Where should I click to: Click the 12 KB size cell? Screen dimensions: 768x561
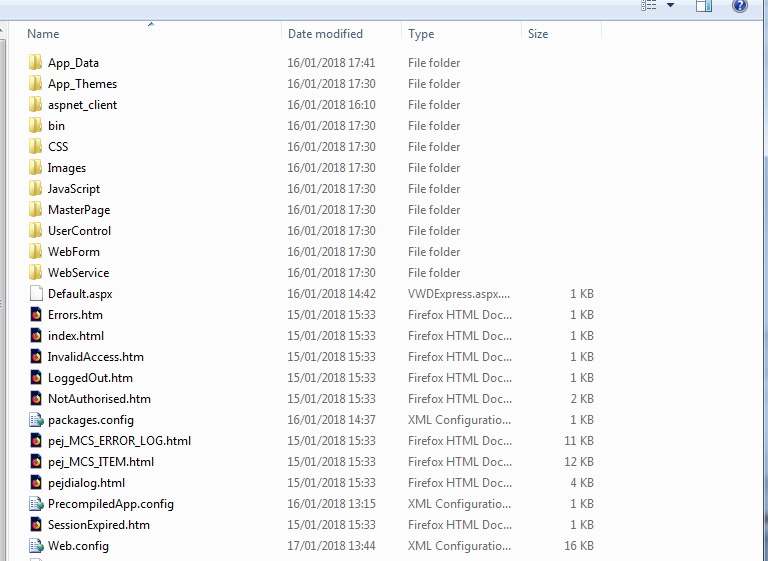click(578, 462)
